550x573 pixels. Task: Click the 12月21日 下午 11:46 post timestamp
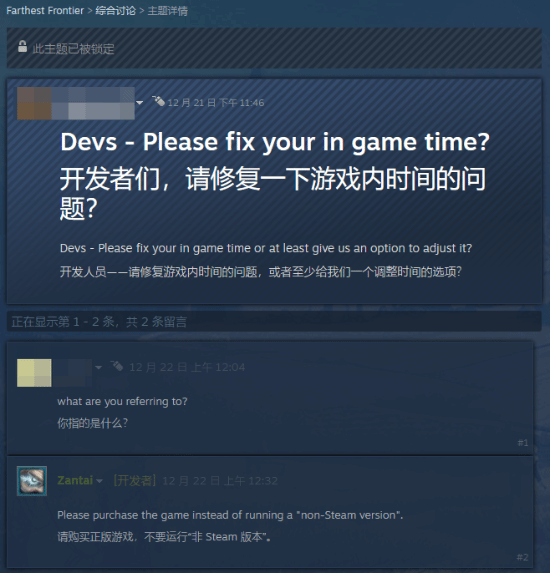click(x=216, y=103)
